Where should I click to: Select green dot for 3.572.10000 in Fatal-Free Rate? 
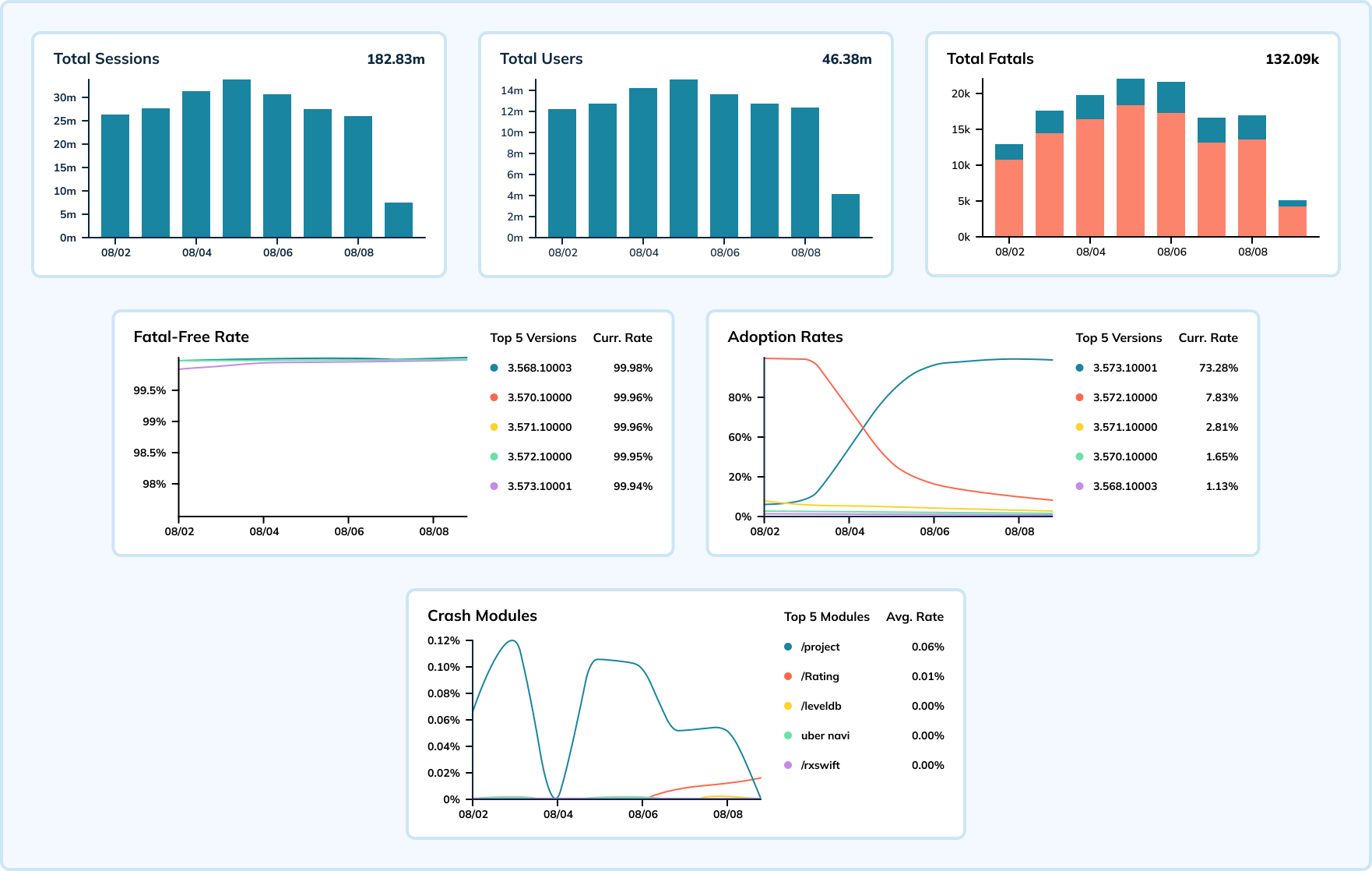(x=494, y=457)
